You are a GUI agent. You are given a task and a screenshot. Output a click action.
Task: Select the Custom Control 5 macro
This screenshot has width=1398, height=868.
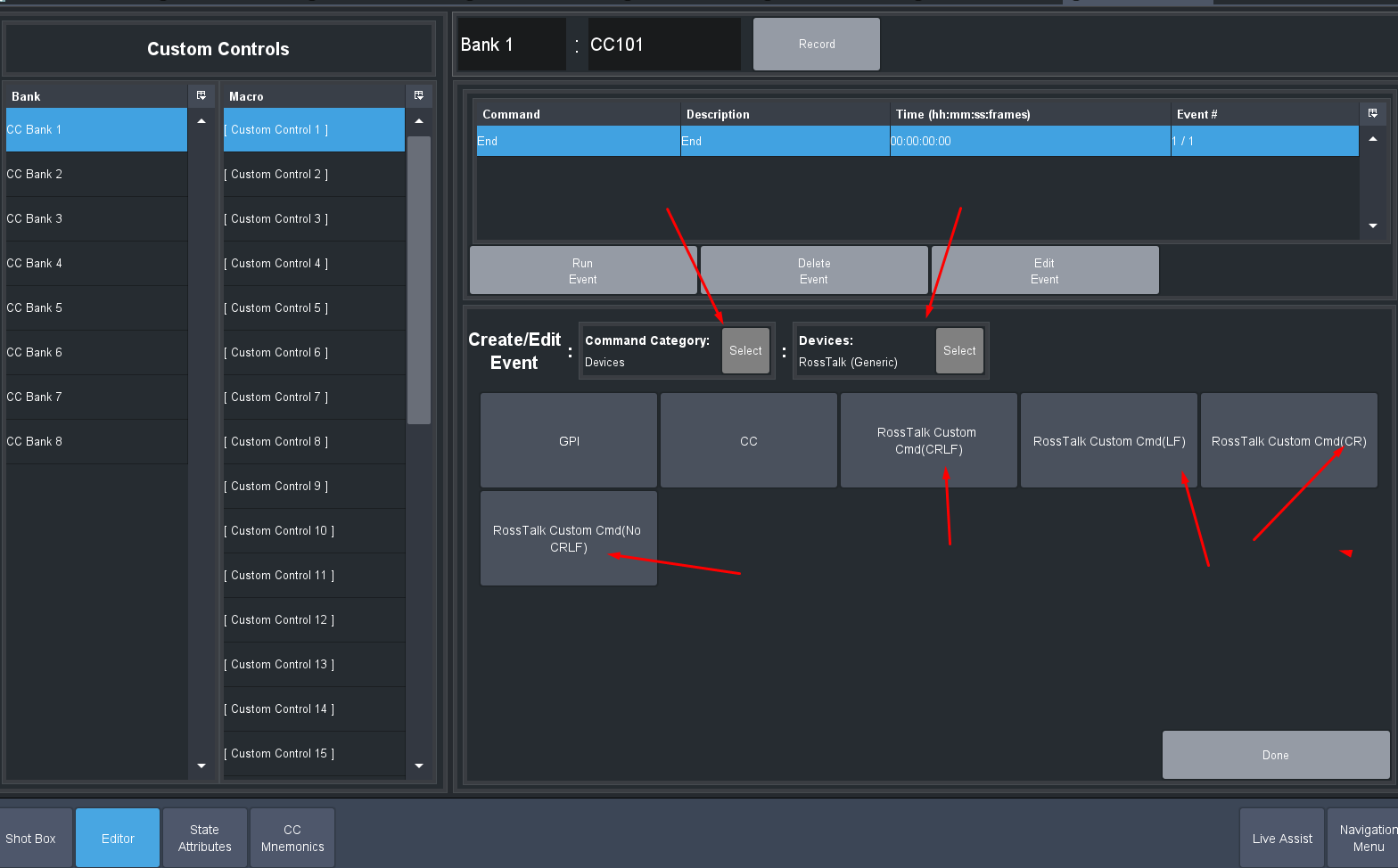point(314,308)
